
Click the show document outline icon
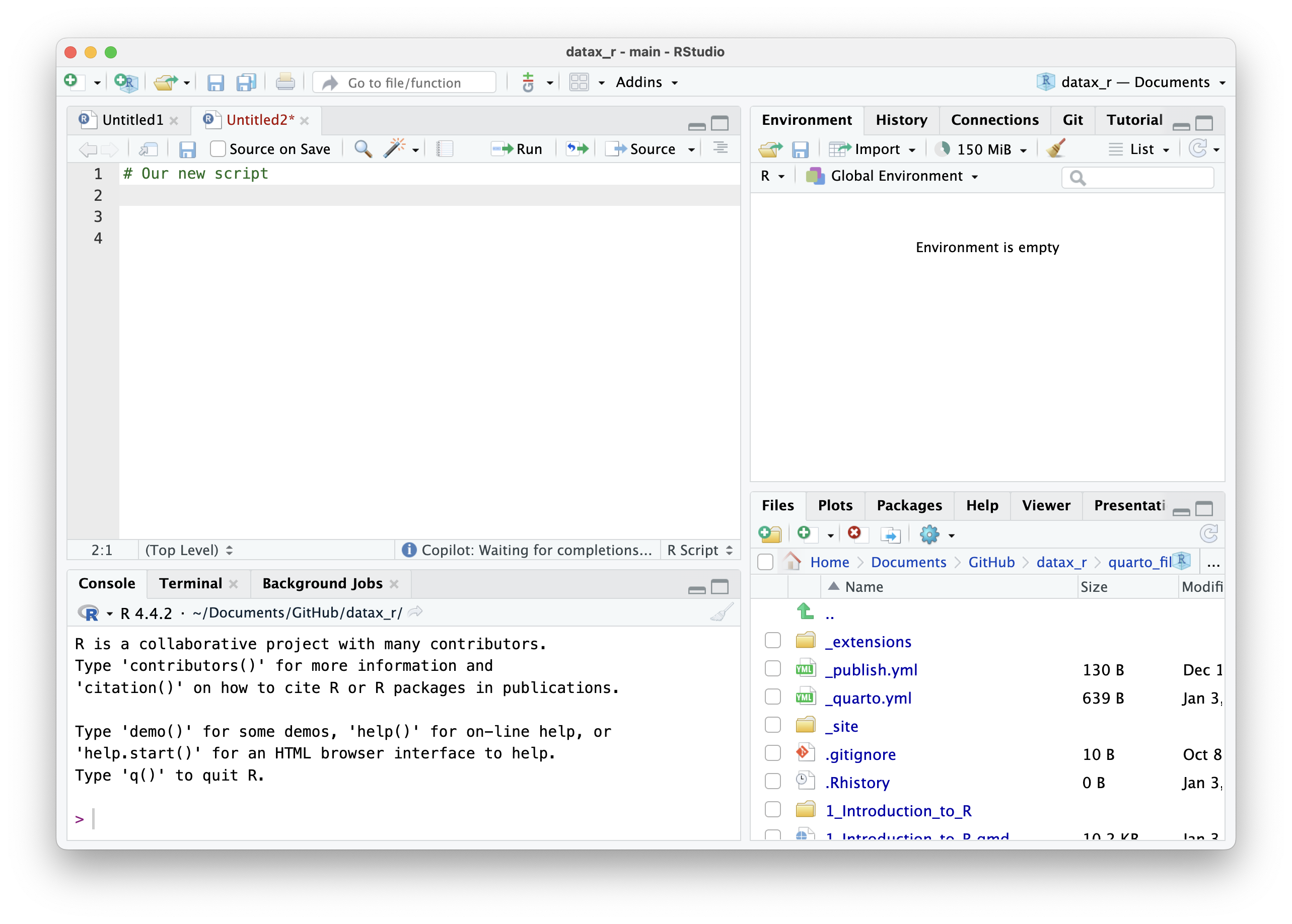[721, 148]
